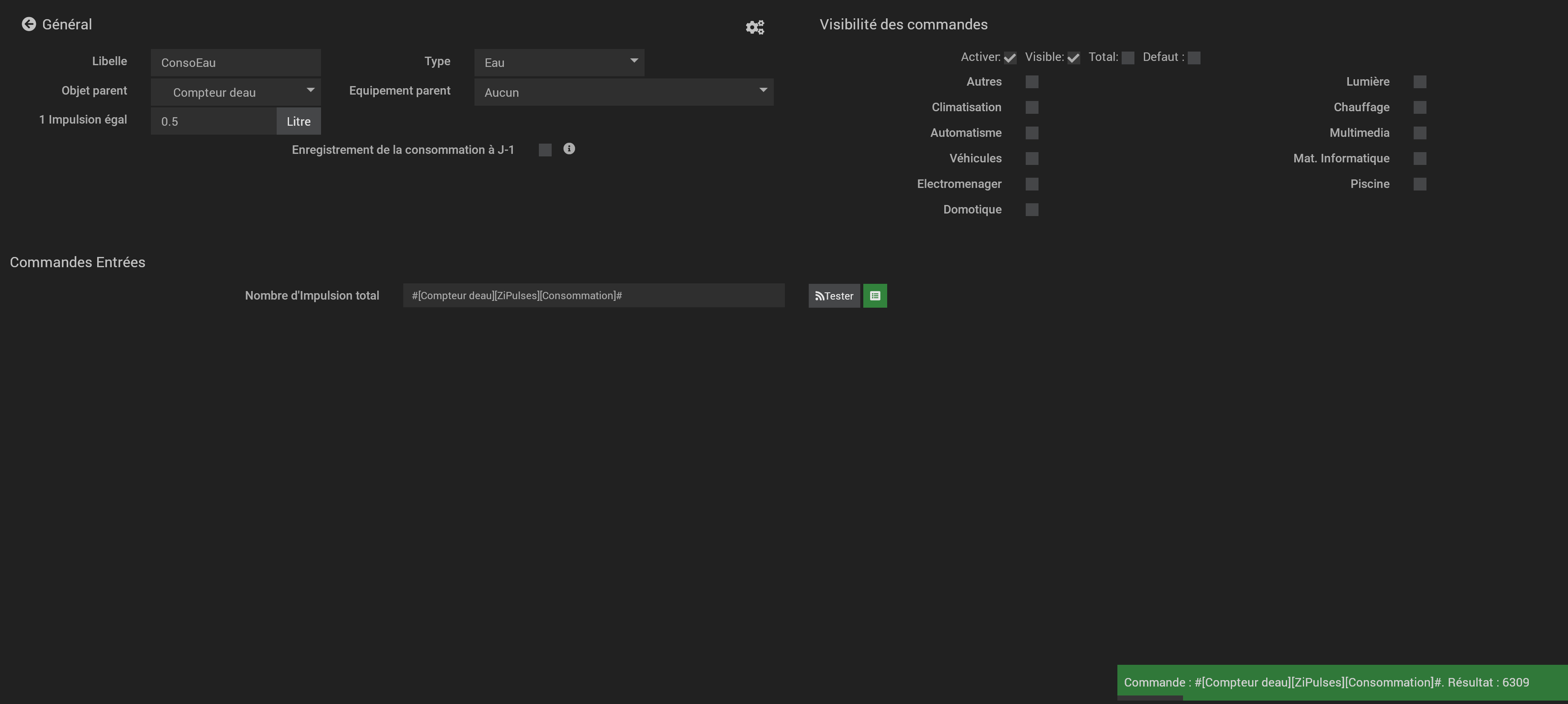1568x704 pixels.
Task: Click info icon beside J-1 consumption option
Action: pyautogui.click(x=569, y=149)
